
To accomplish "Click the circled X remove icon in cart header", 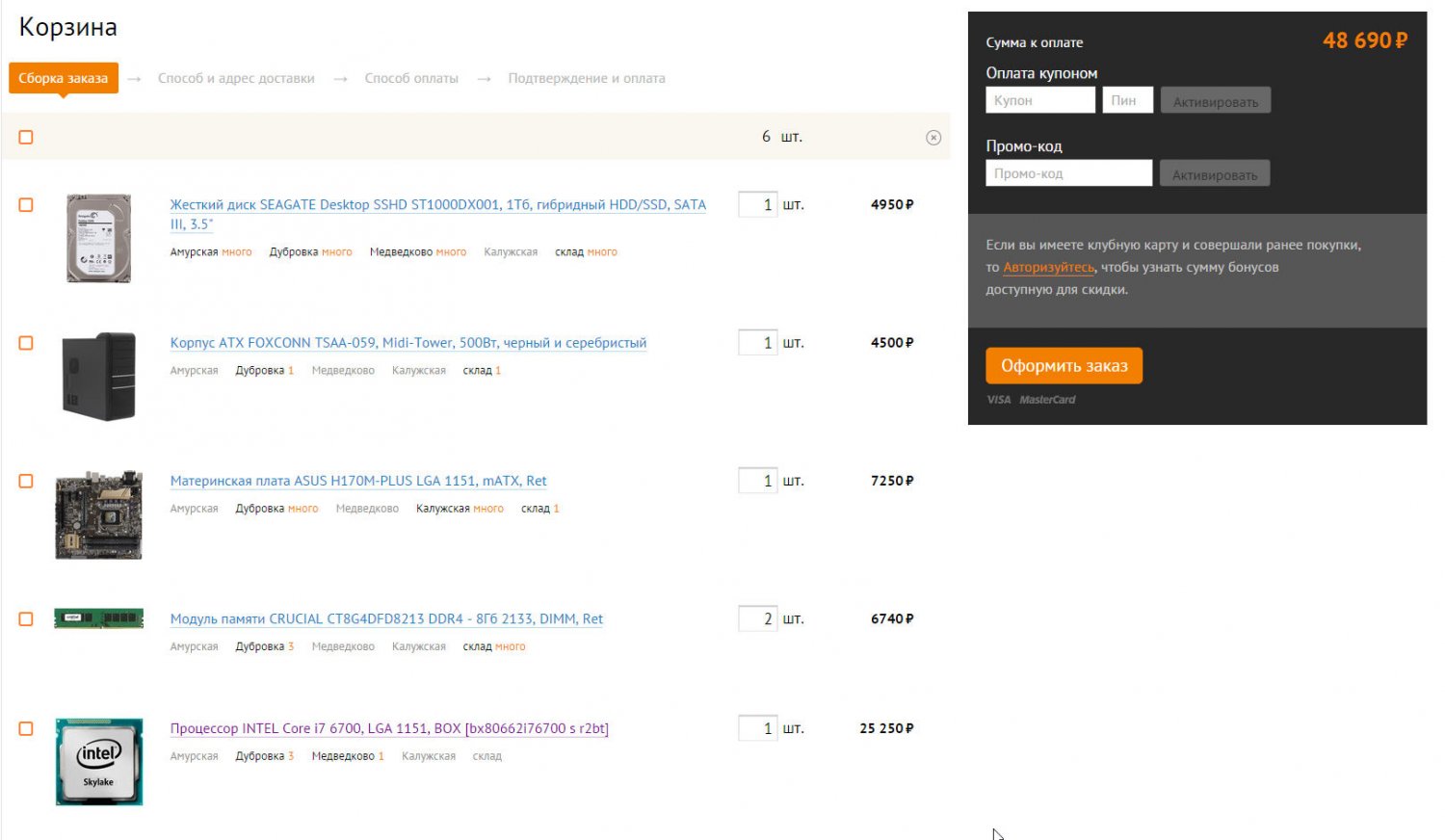I will tap(933, 138).
